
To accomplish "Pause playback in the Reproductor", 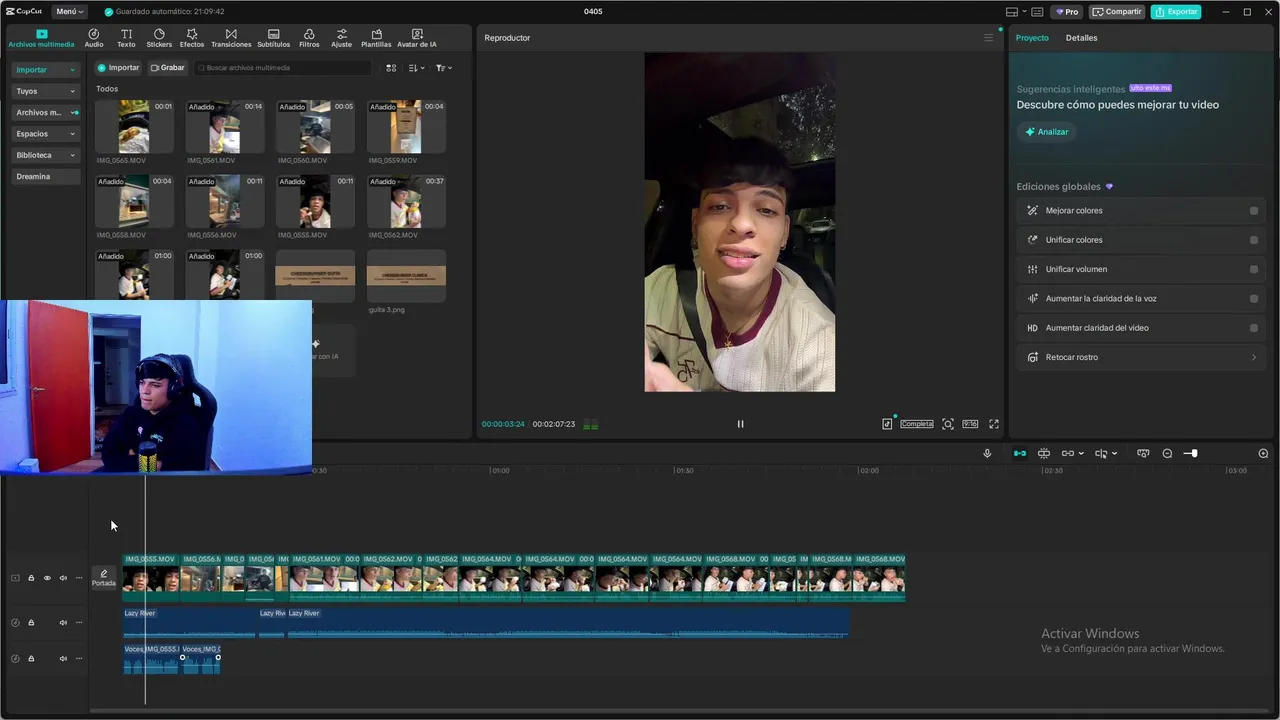I will pos(740,424).
